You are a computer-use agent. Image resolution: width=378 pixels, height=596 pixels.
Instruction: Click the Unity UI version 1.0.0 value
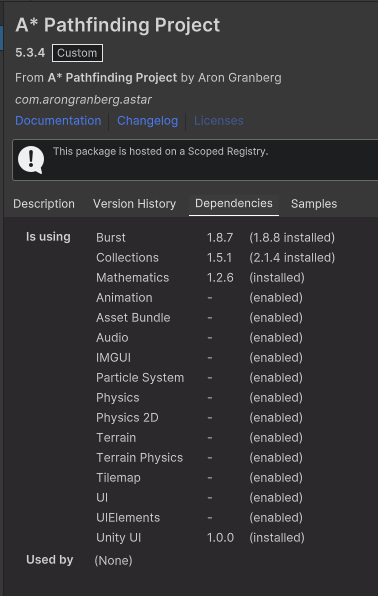click(221, 538)
